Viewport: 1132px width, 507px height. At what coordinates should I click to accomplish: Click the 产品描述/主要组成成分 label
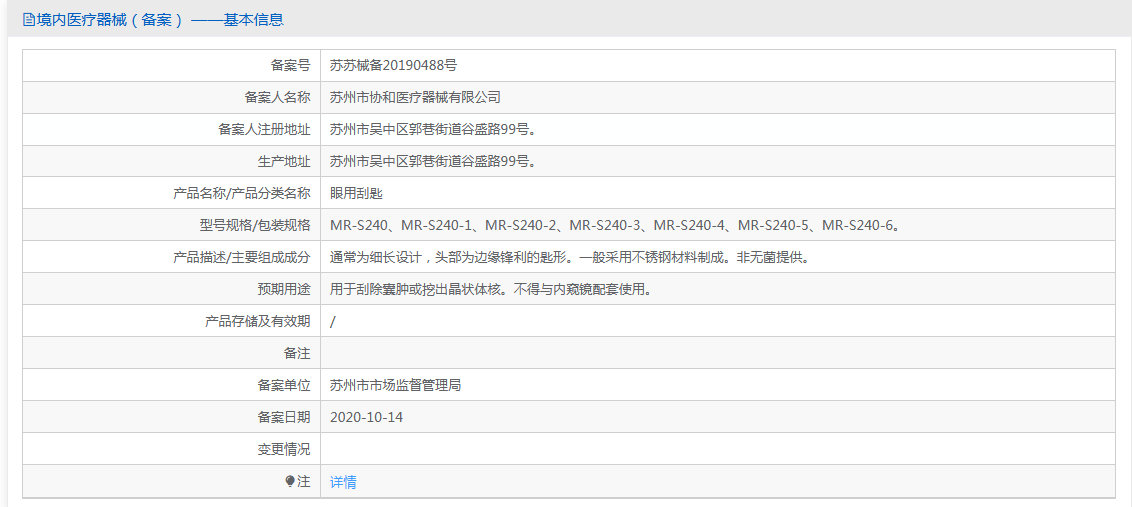click(242, 257)
